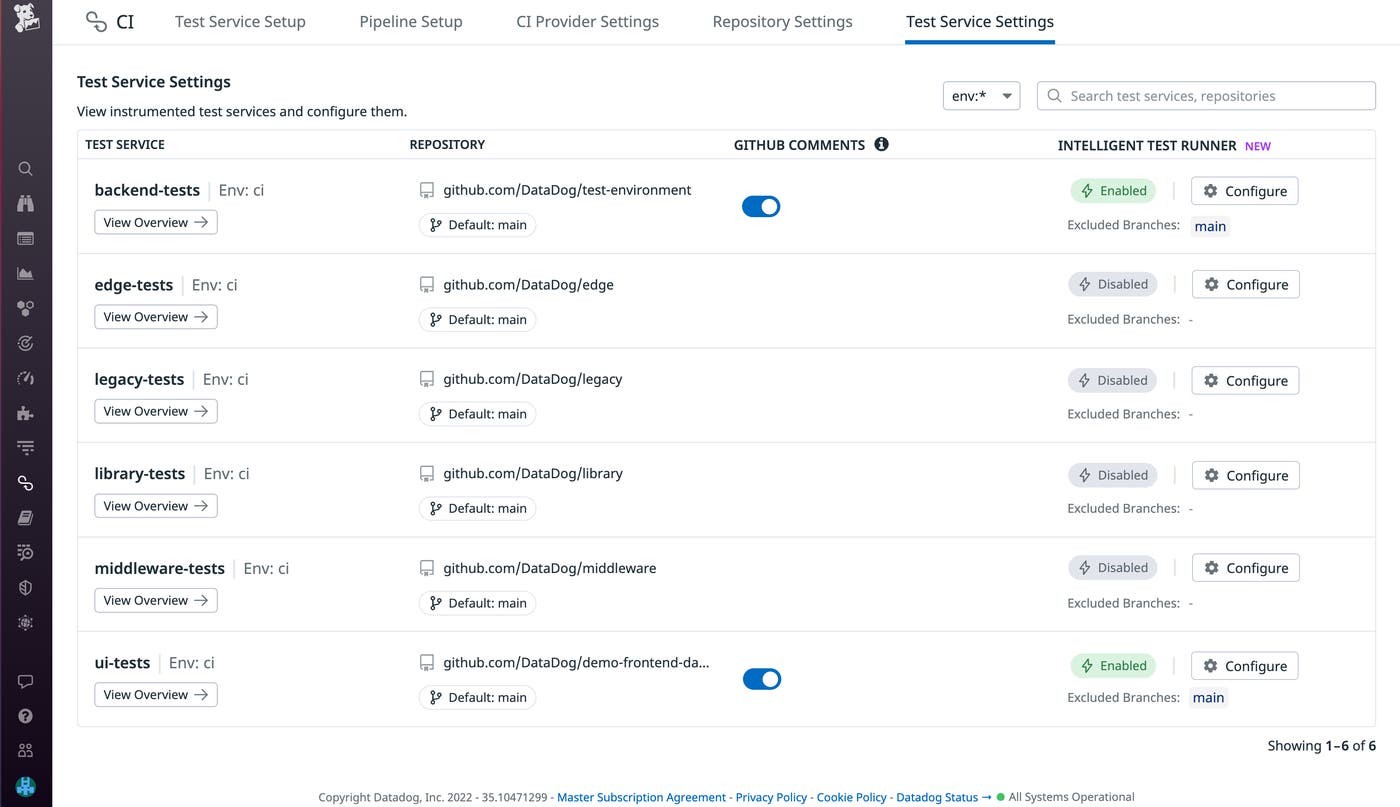
Task: Toggle GitHub comments for ui-tests
Action: pyautogui.click(x=761, y=679)
